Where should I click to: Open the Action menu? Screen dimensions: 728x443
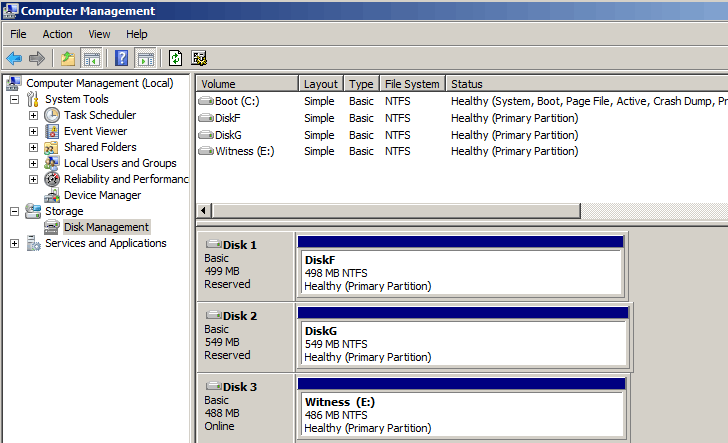click(58, 34)
